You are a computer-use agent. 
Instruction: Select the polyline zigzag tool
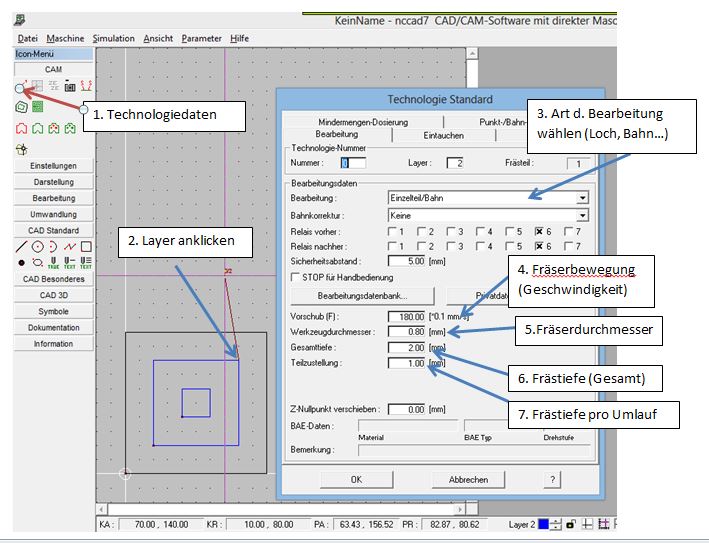69,246
